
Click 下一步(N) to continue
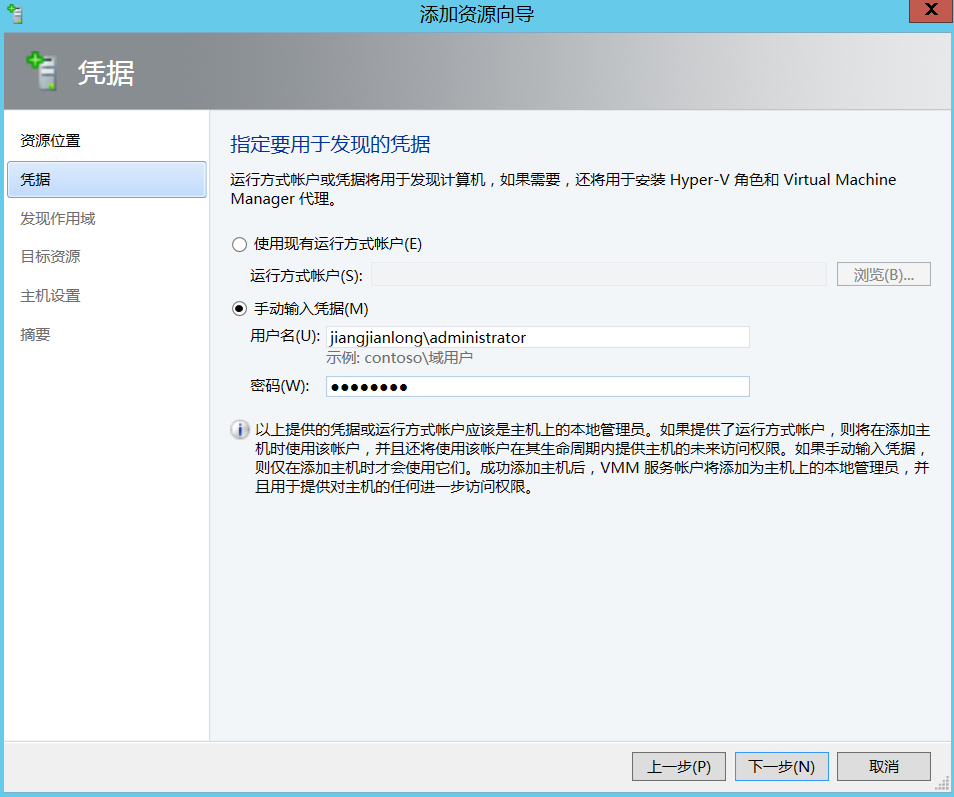[781, 767]
